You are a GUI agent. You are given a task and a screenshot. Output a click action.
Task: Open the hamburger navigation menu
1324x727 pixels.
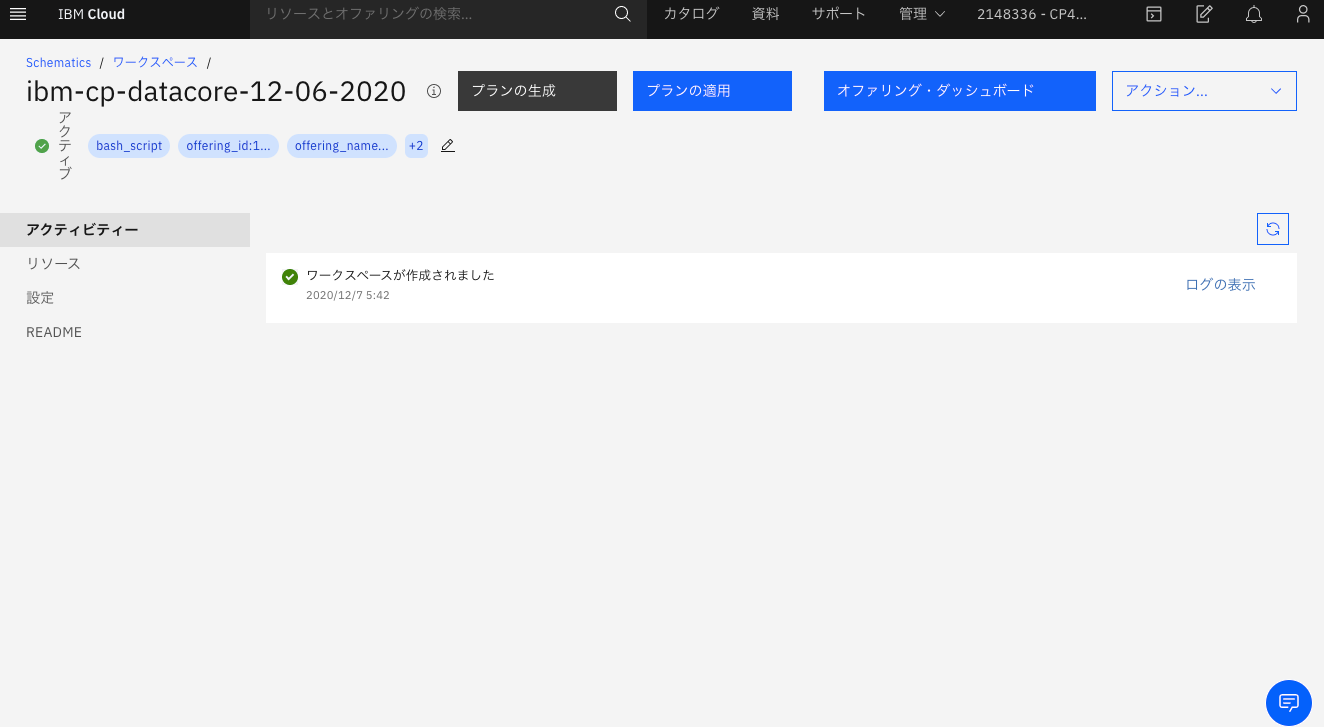click(x=17, y=14)
